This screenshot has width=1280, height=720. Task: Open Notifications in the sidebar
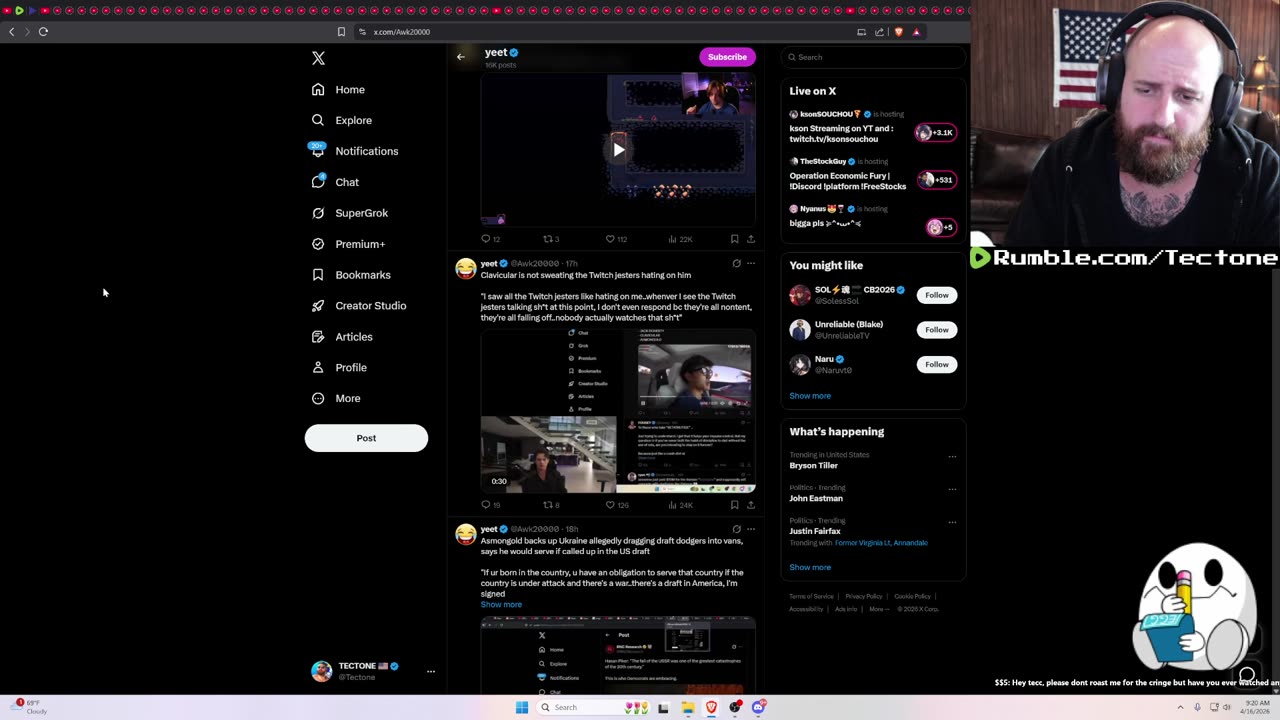354,151
